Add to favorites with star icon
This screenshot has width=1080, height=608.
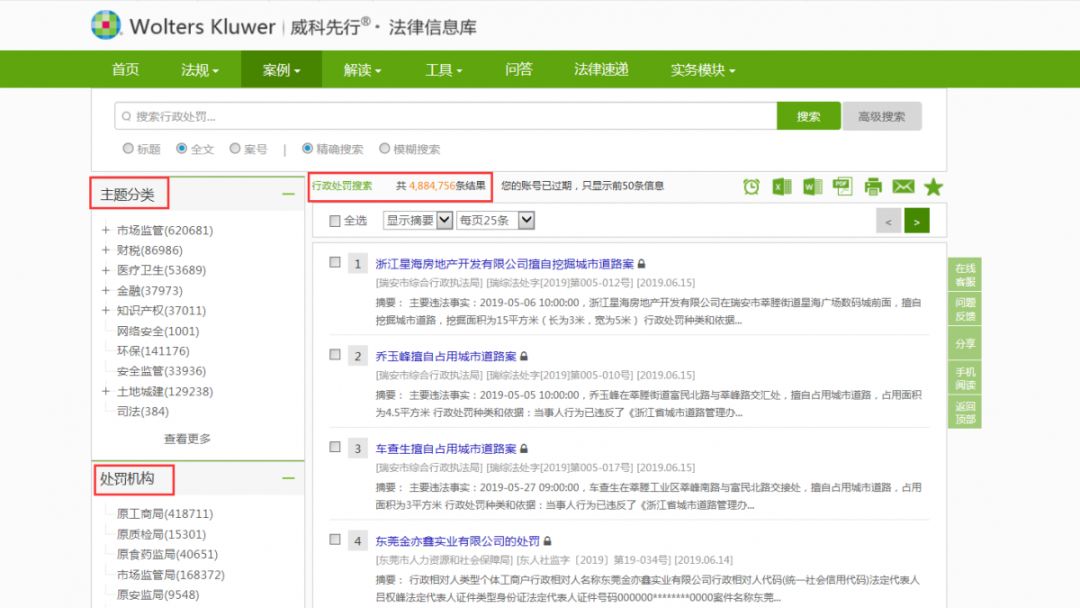pyautogui.click(x=933, y=187)
